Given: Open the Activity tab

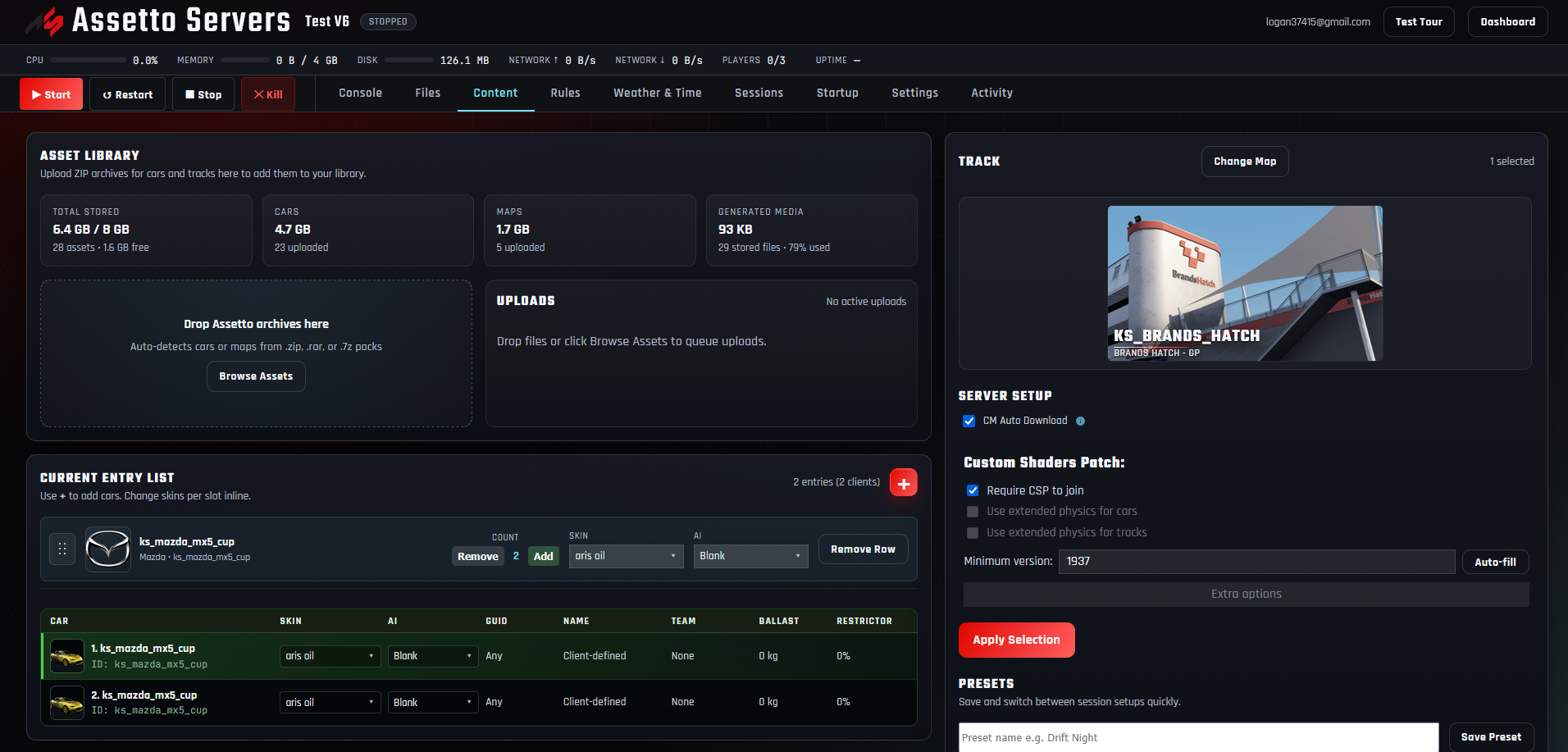Looking at the screenshot, I should [991, 93].
